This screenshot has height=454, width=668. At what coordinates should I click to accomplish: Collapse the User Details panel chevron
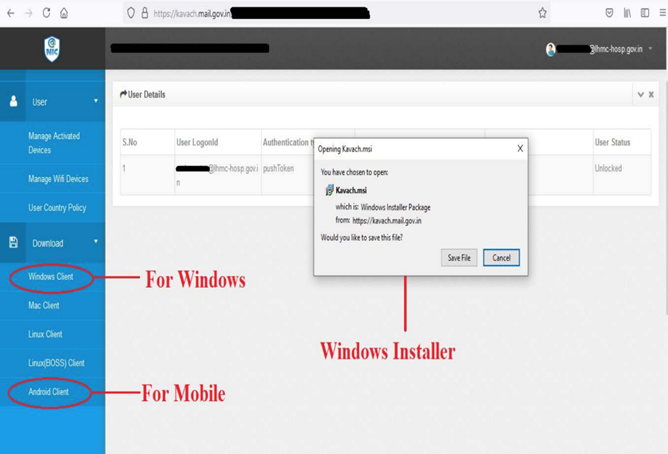coord(640,95)
